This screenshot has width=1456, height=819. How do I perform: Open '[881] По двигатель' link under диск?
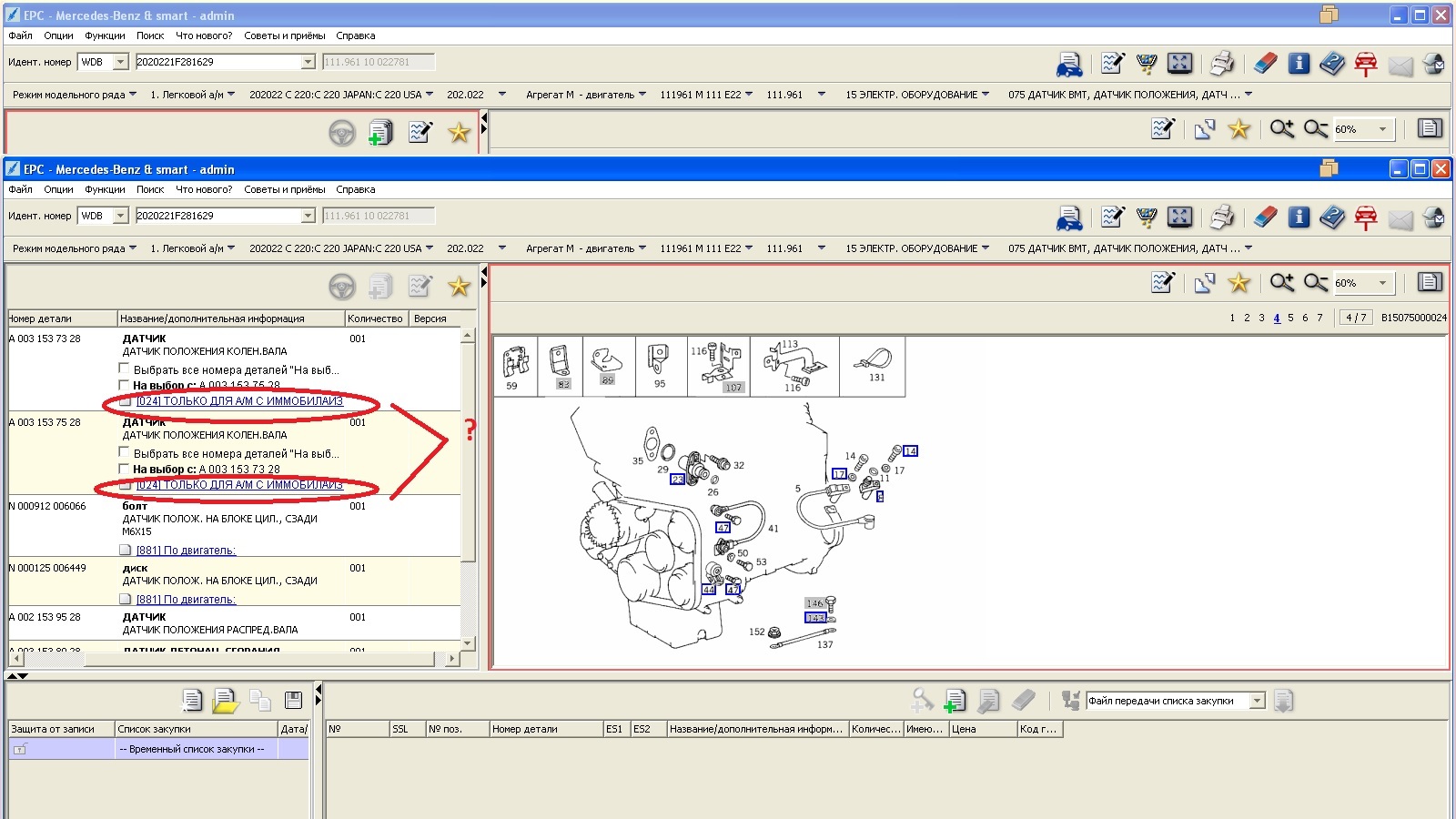click(x=186, y=600)
